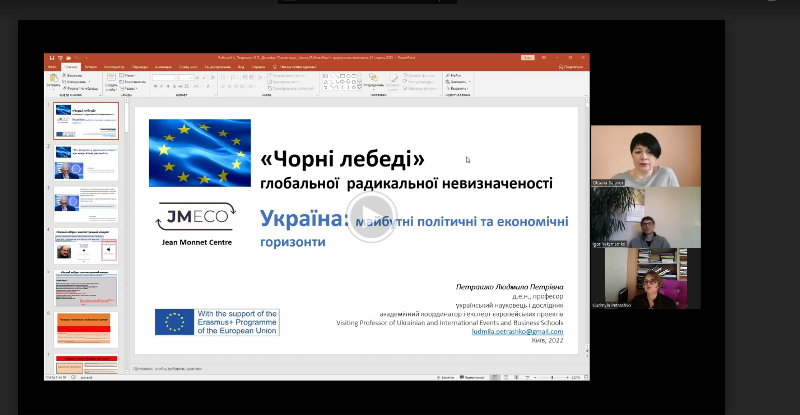Click the notes placeholder below the slide
The width and height of the screenshot is (800, 415).
pyautogui.click(x=300, y=369)
